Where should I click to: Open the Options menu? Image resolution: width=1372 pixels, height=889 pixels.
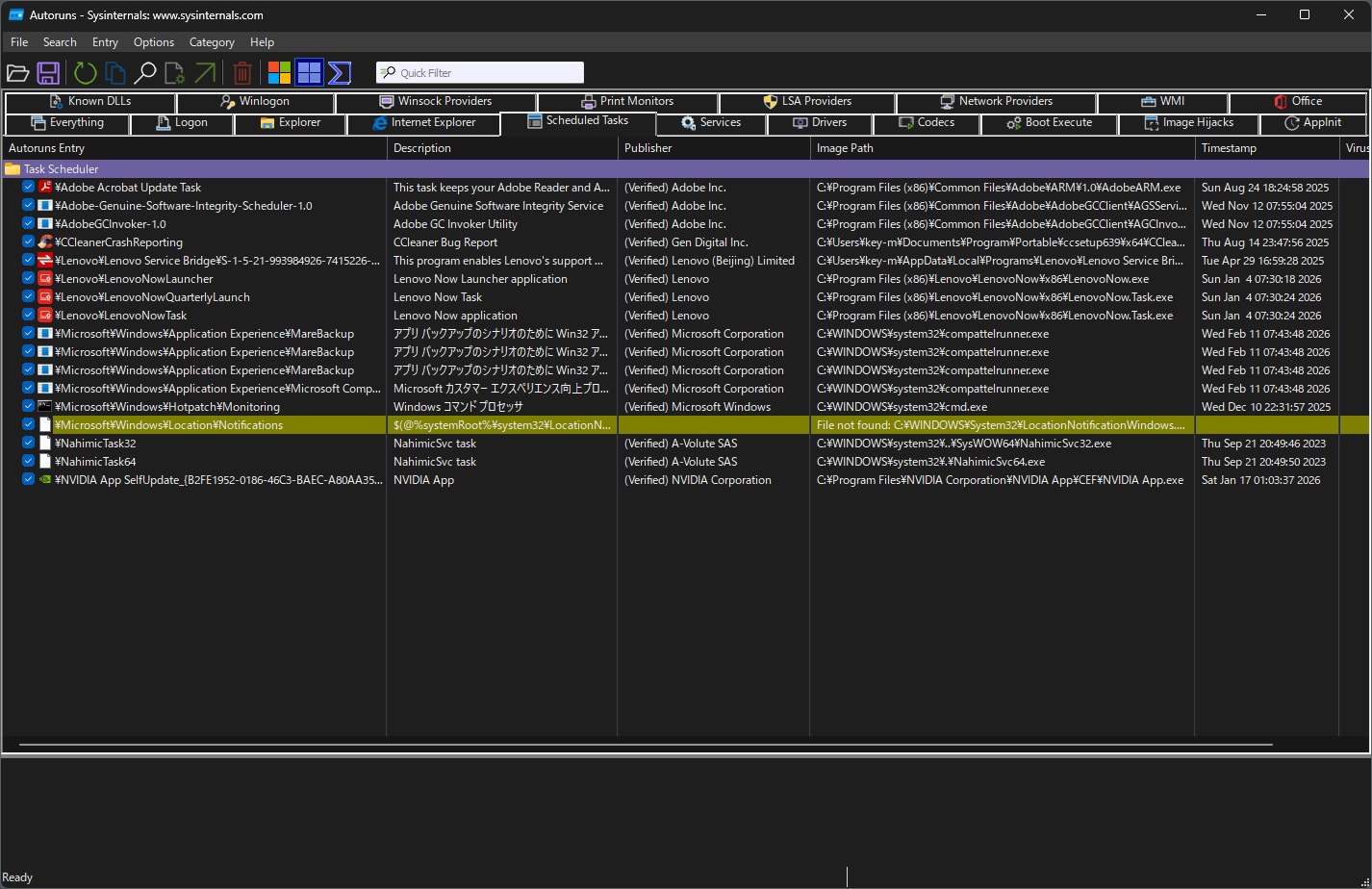(x=154, y=42)
